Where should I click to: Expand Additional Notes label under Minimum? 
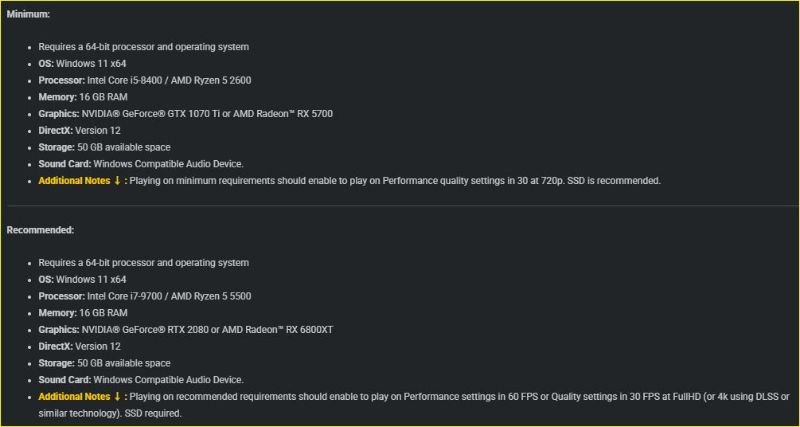75,181
